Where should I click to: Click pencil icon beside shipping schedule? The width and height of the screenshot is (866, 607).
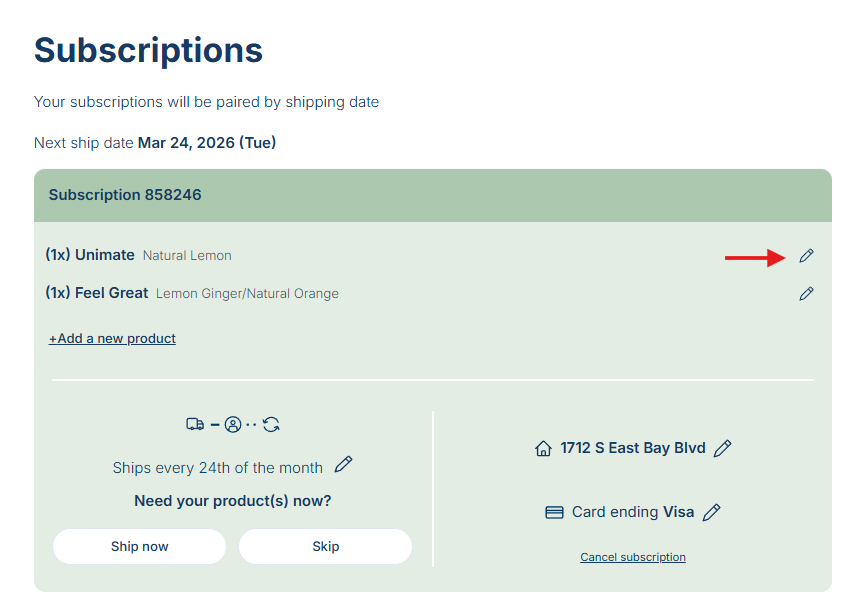click(x=343, y=465)
